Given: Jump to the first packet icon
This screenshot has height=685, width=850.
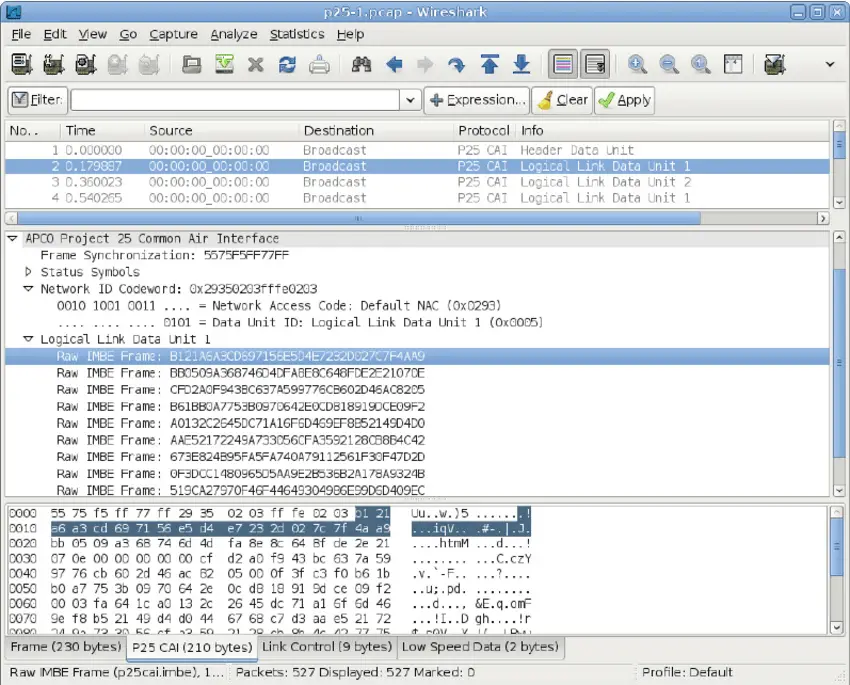Looking at the screenshot, I should 490,64.
